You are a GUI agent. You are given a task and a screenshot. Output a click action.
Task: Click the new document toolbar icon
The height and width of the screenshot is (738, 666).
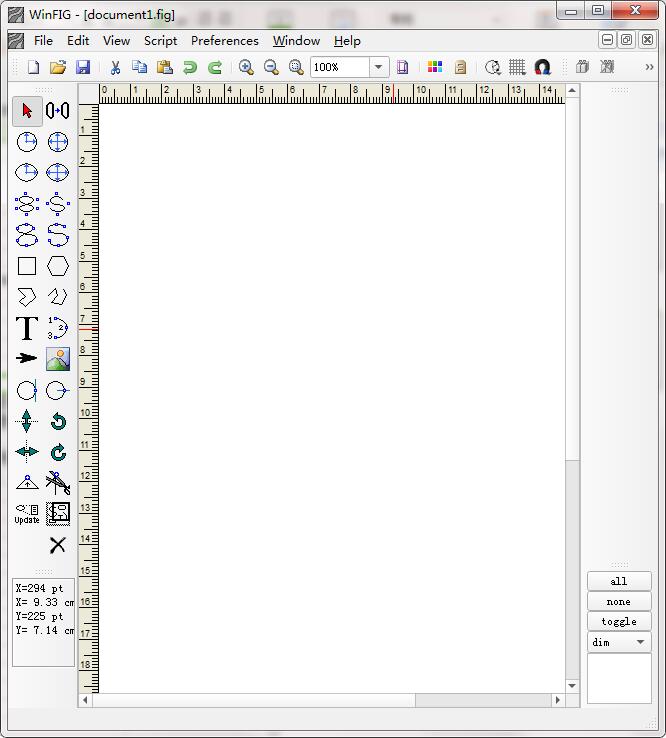click(x=33, y=67)
